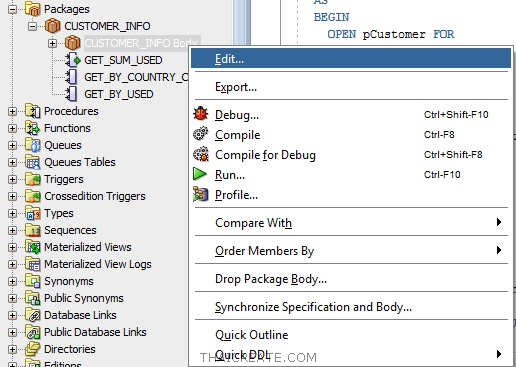Image resolution: width=516 pixels, height=367 pixels.
Task: Expand the Directories tree node
Action: (12, 349)
